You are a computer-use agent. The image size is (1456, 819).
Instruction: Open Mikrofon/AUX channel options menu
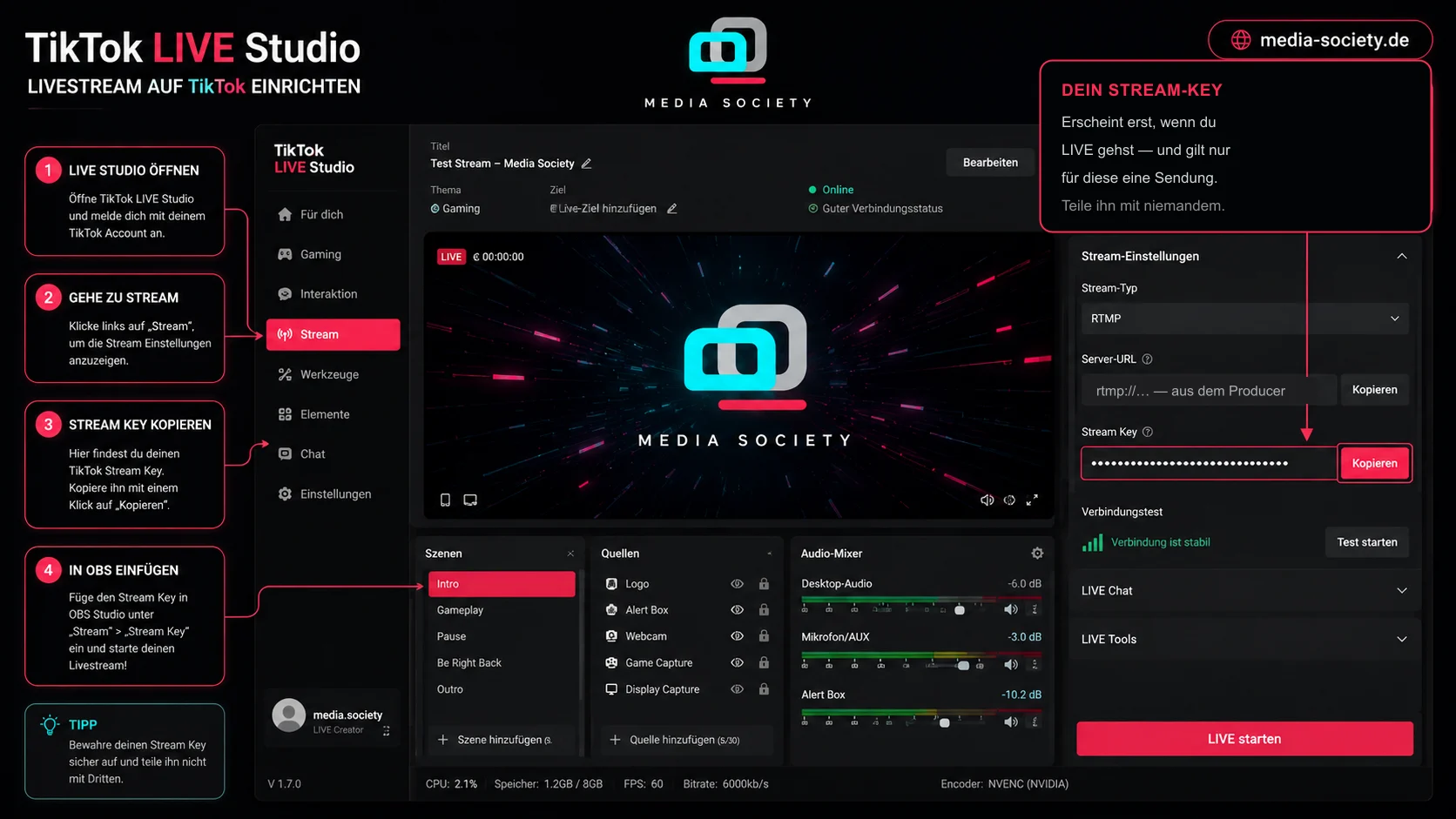pos(1035,665)
